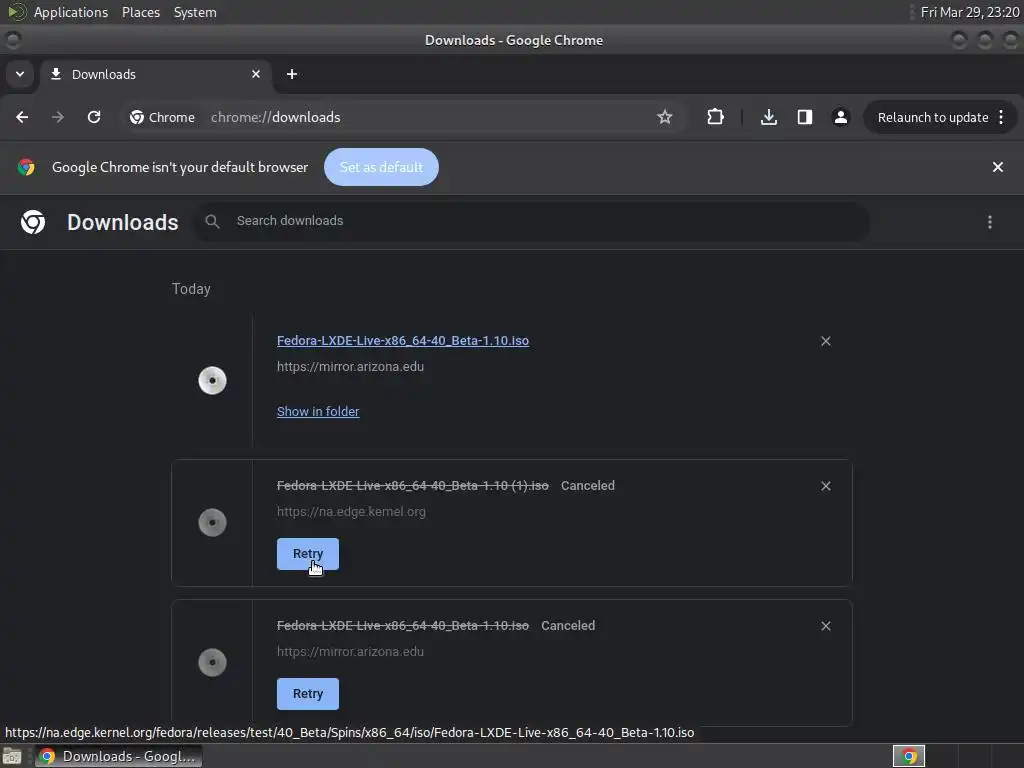Click disc icon of canceled arizona.edu download
The image size is (1024, 768).
(212, 662)
